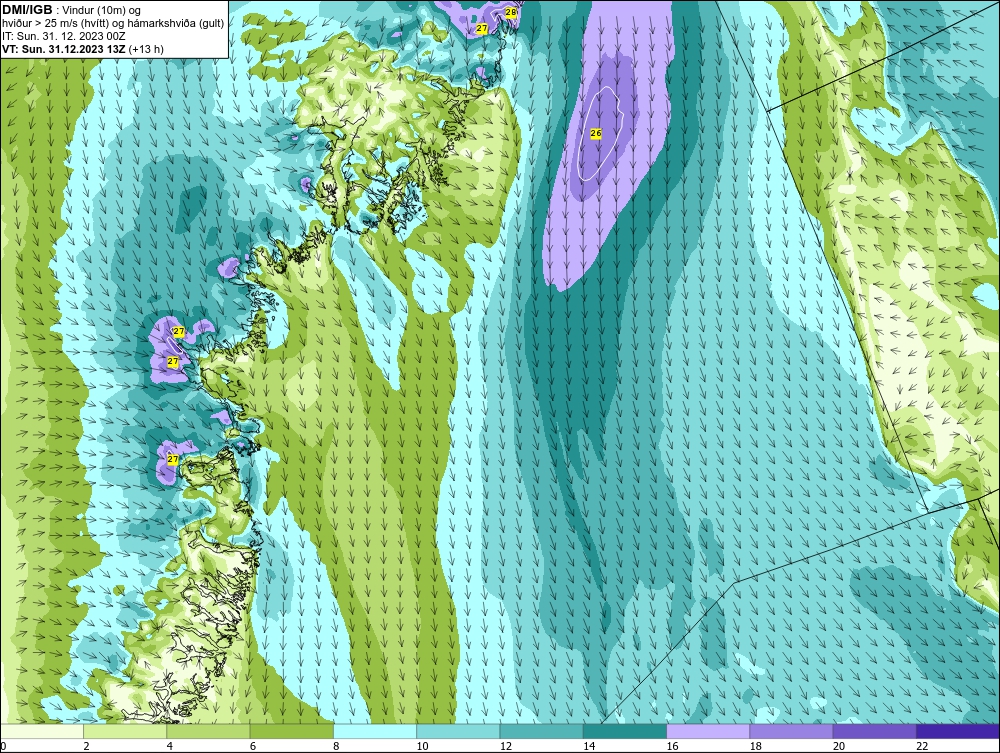Viewport: 1000px width, 753px height.
Task: Click the 'Vindur (10m) og' header text
Action: [103, 10]
